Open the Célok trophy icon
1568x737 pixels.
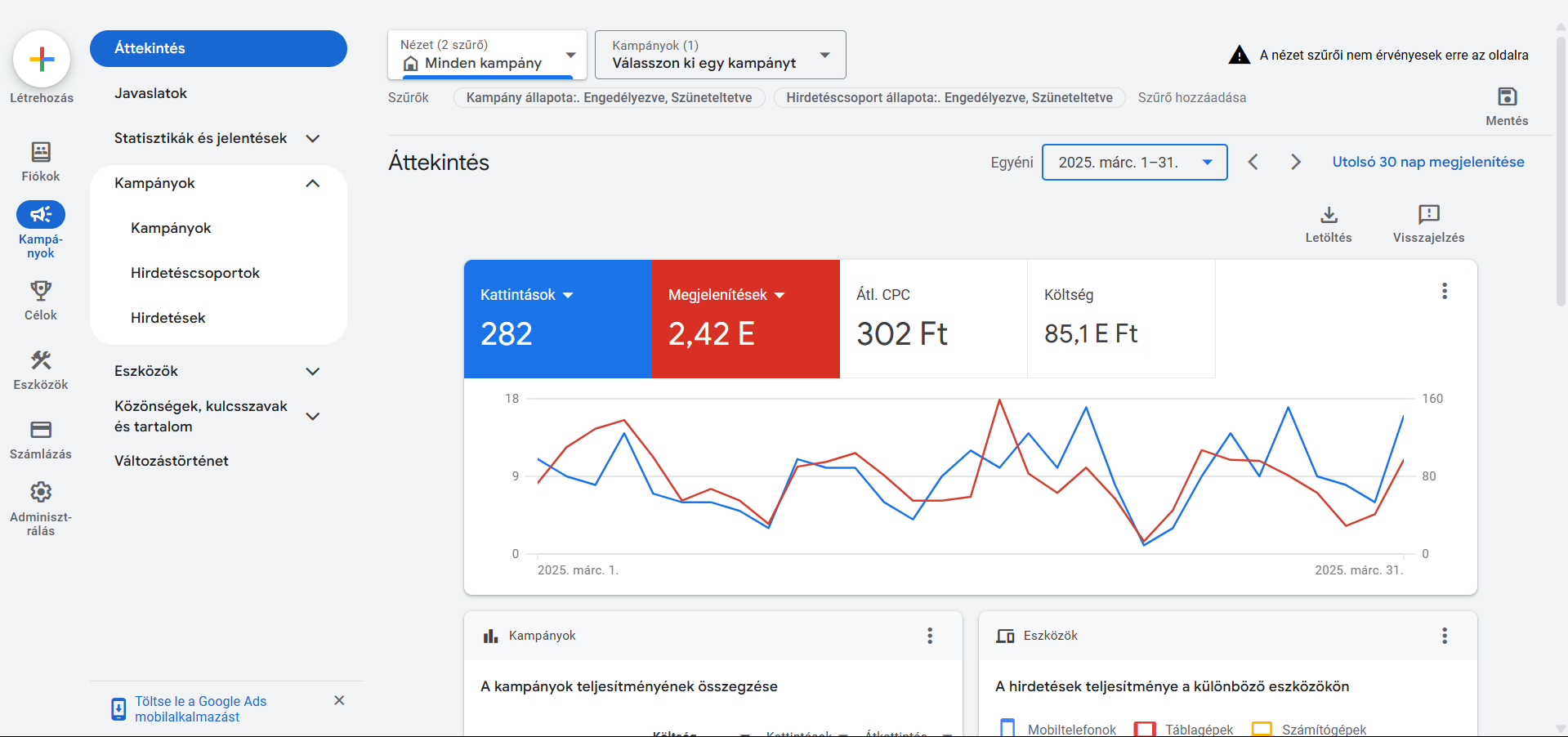tap(41, 291)
